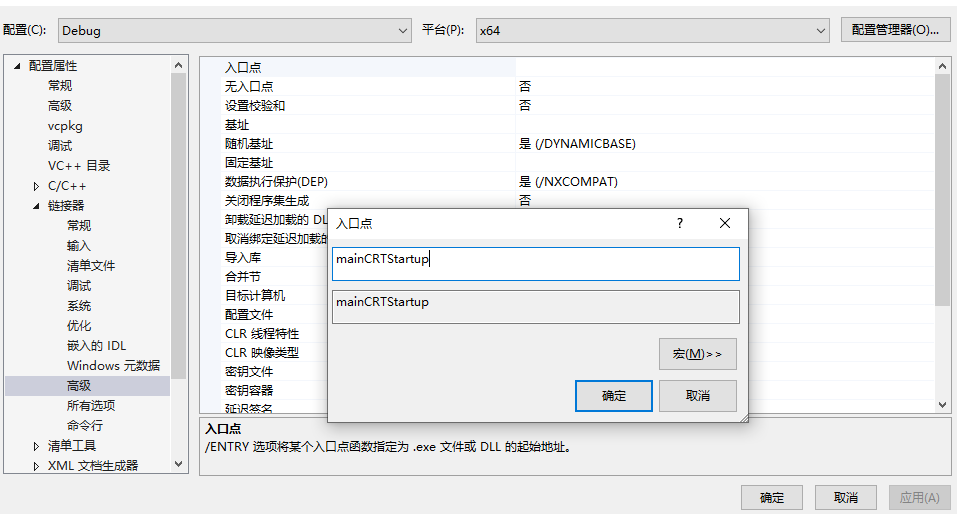Screen dimensions: 957x514
Task: Click 取消 in 入口点 dialog
Action: coord(698,396)
